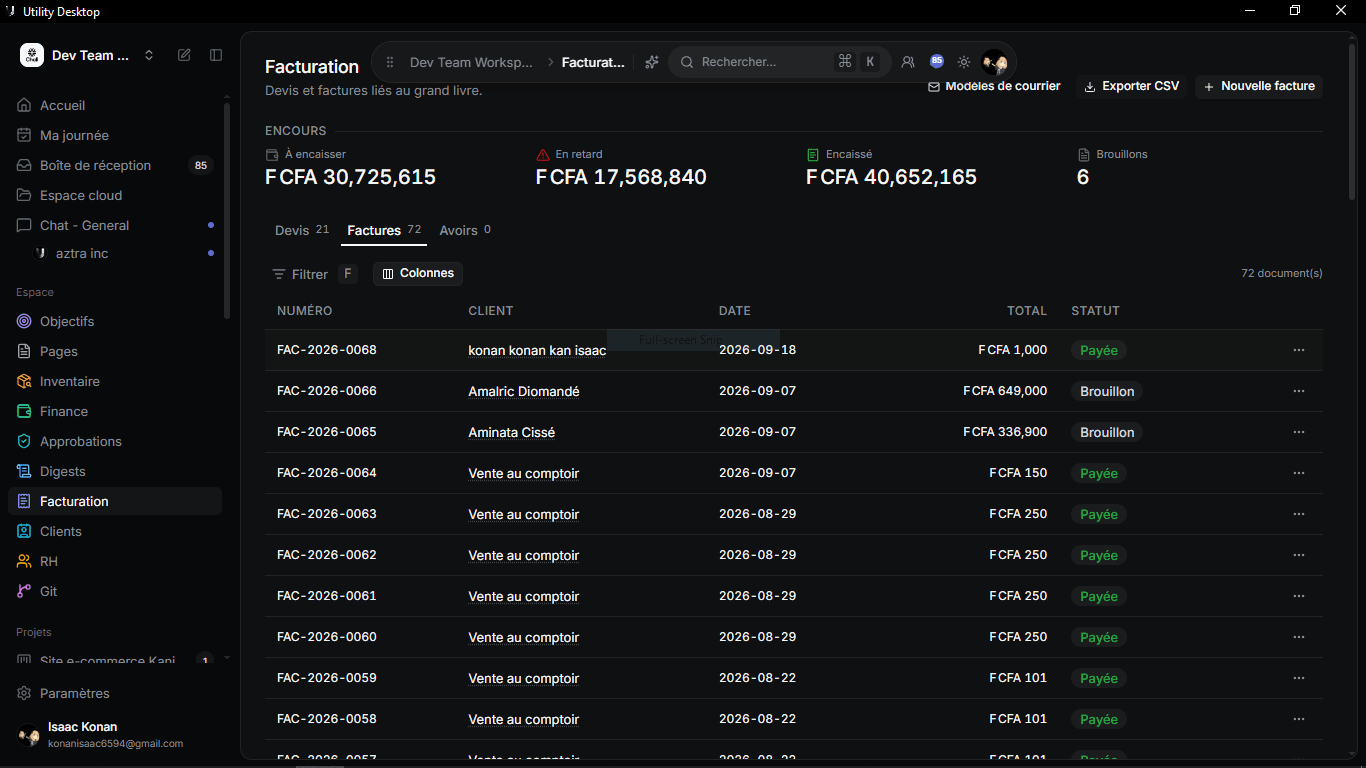Image resolution: width=1366 pixels, height=768 pixels.
Task: Open client link Aminata Cissé
Action: coord(512,432)
